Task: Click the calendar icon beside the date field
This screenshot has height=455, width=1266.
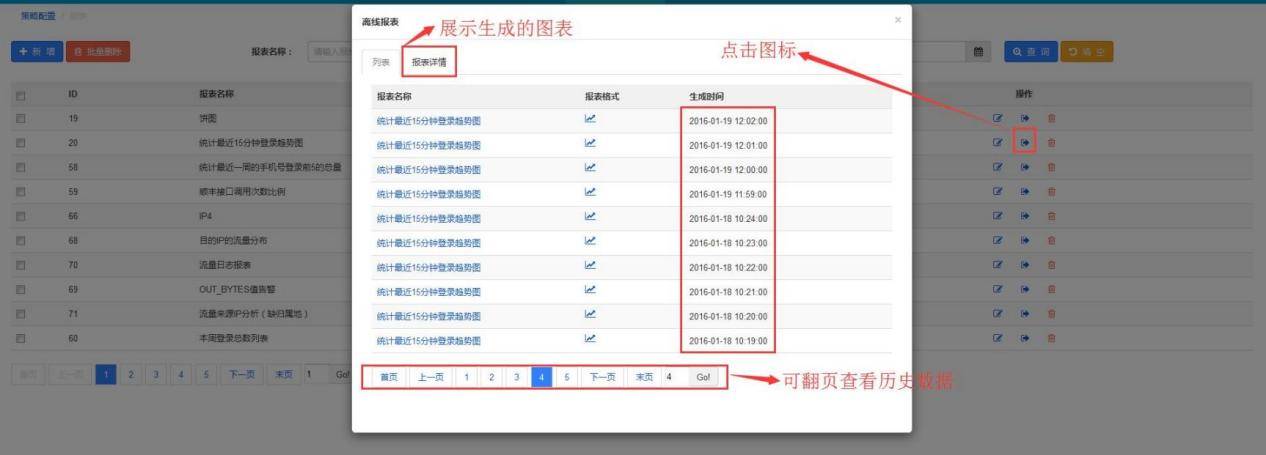Action: pos(979,52)
